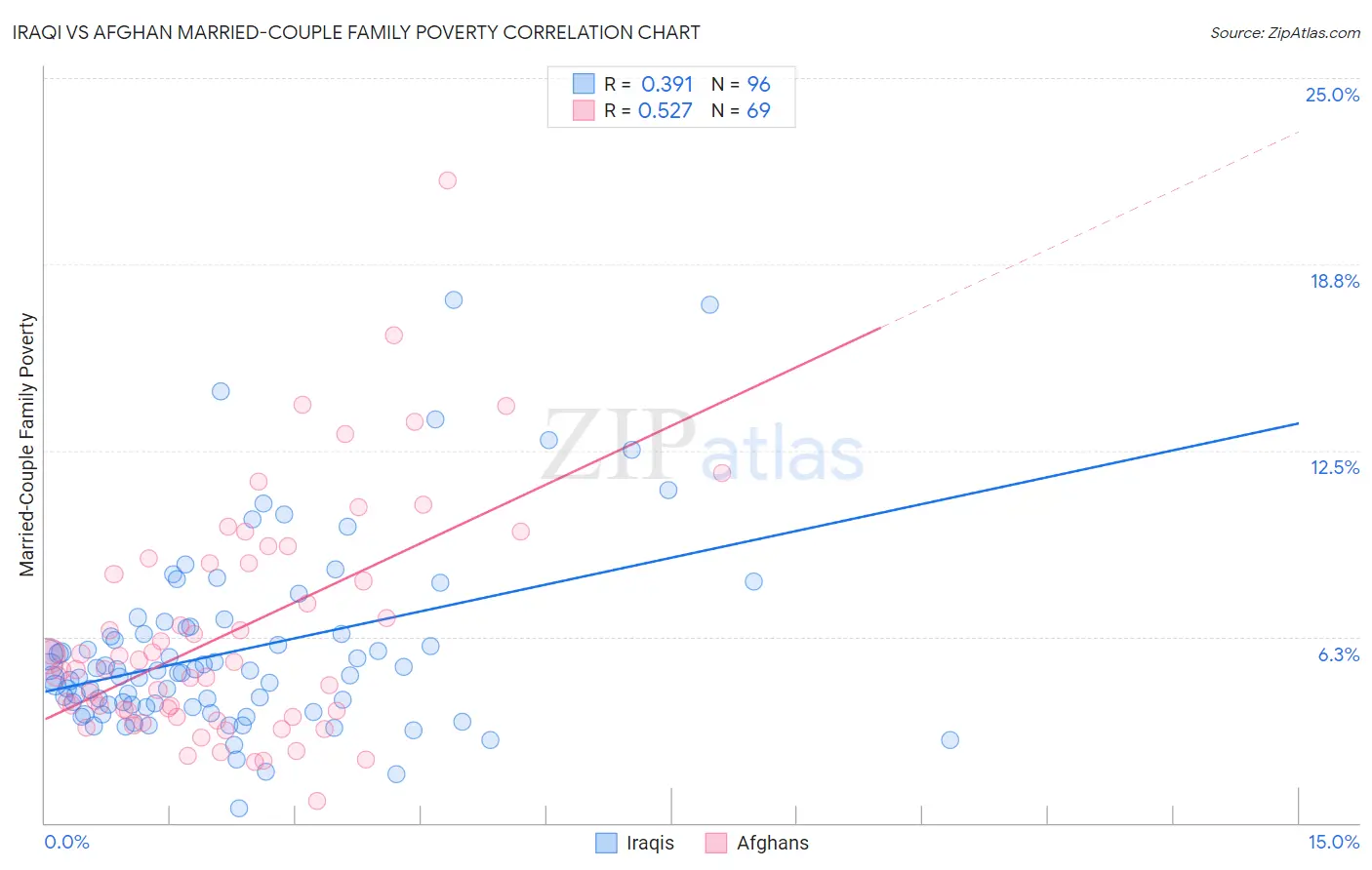Click the 18.8% y-axis label

click(x=1334, y=281)
